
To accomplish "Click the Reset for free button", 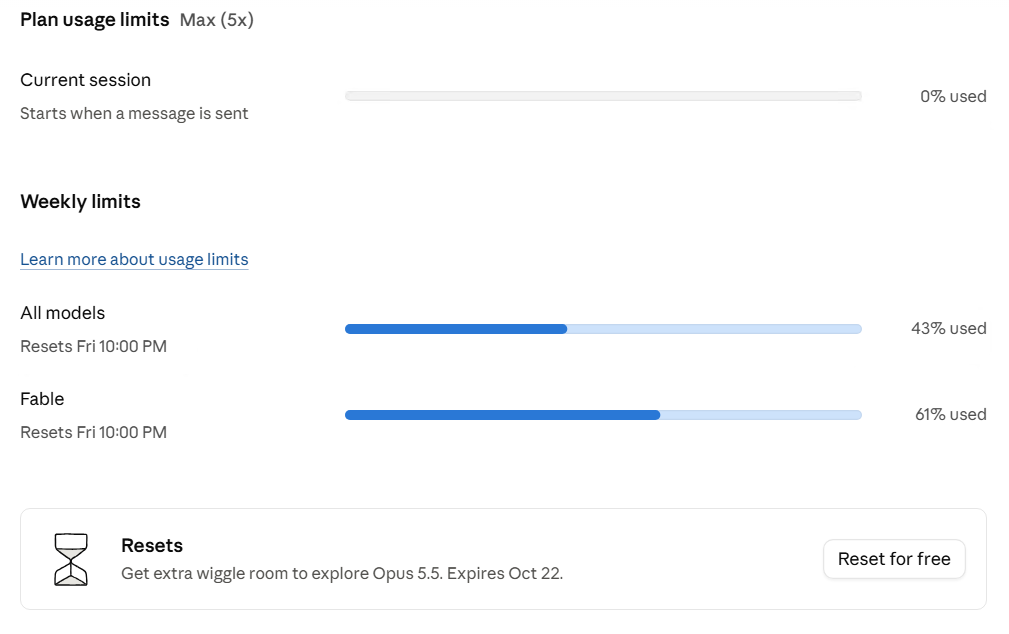I will click(894, 559).
